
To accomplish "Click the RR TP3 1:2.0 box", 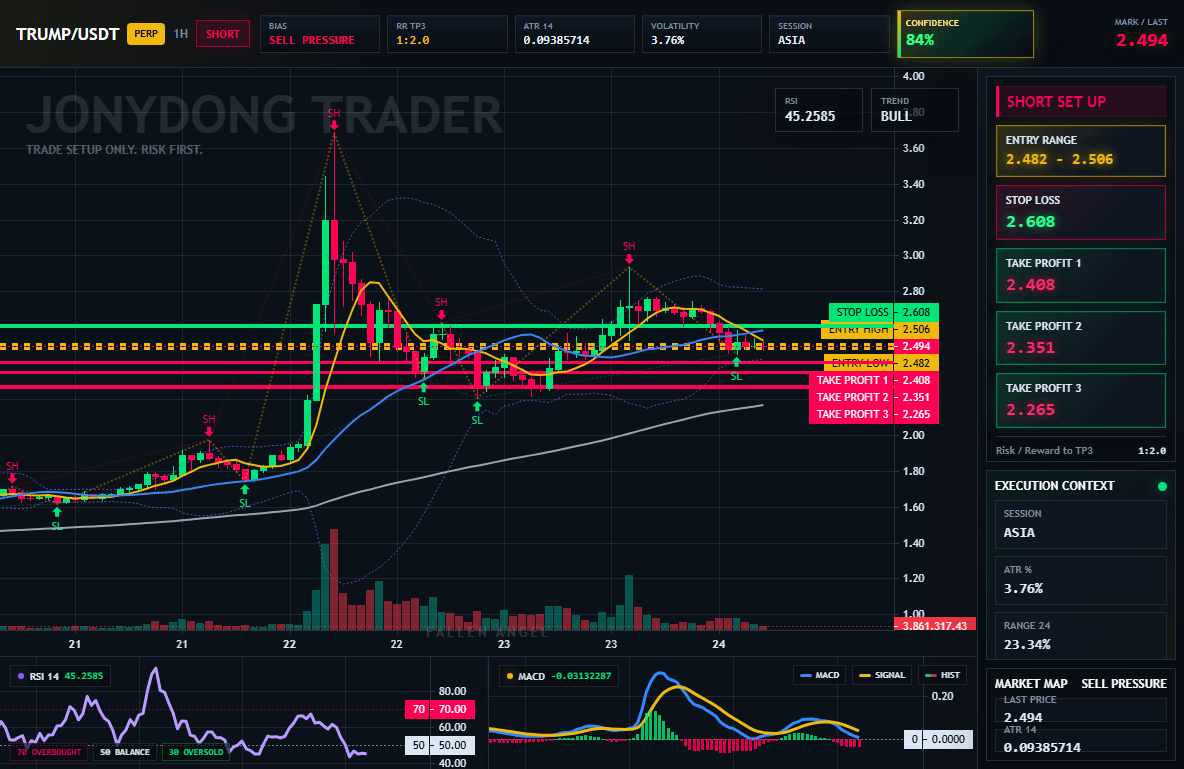I will (x=447, y=34).
